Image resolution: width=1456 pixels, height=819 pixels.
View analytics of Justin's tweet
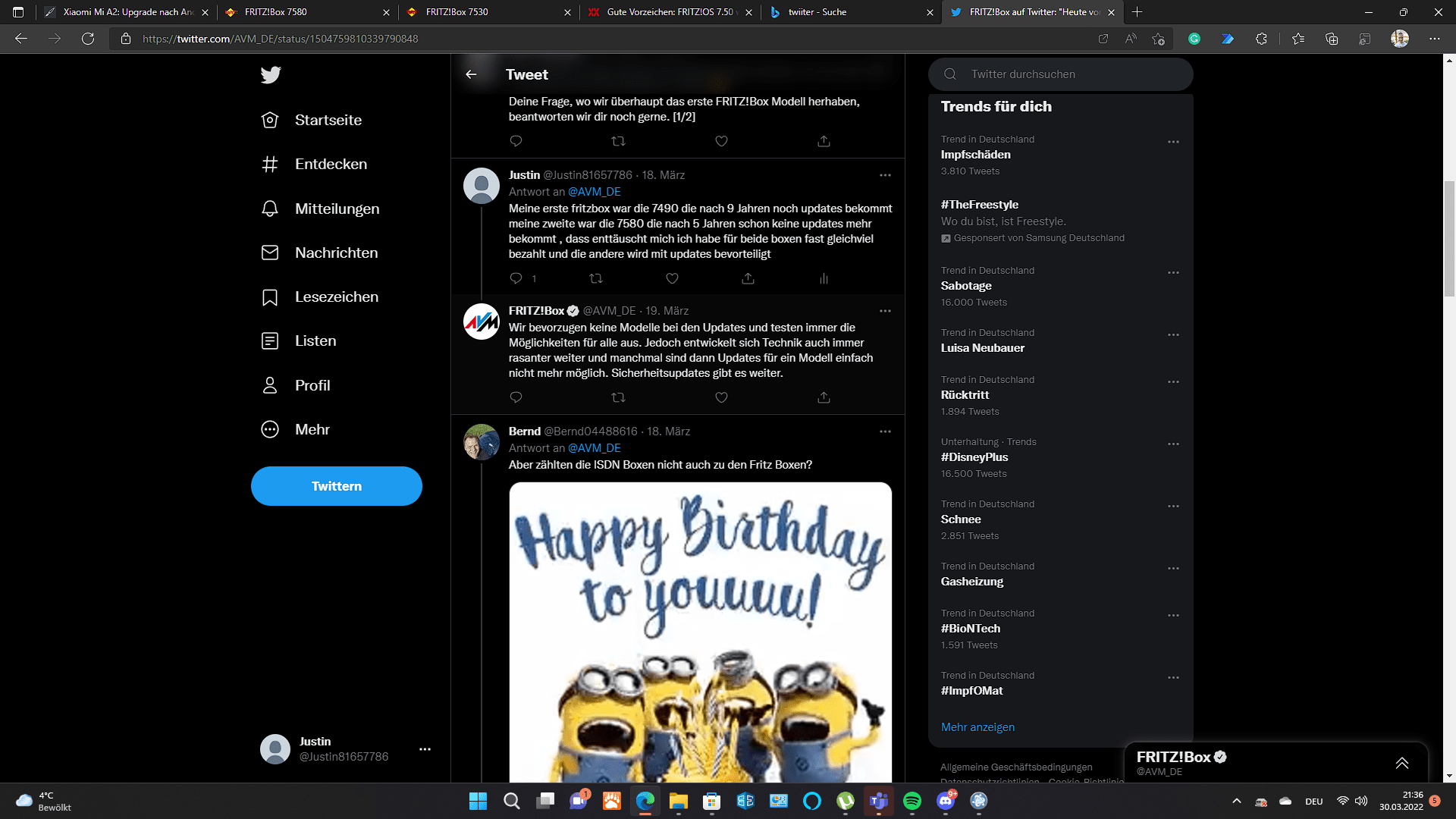[x=824, y=278]
